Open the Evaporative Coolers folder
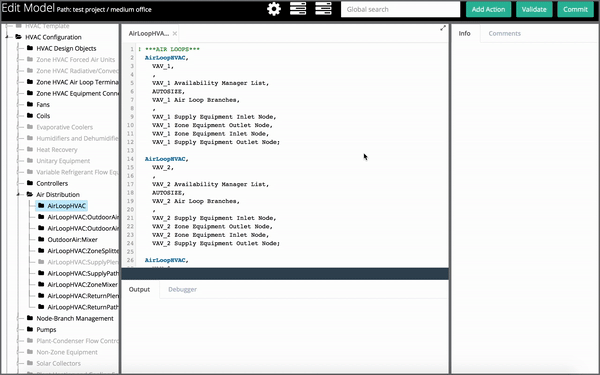 (64, 127)
